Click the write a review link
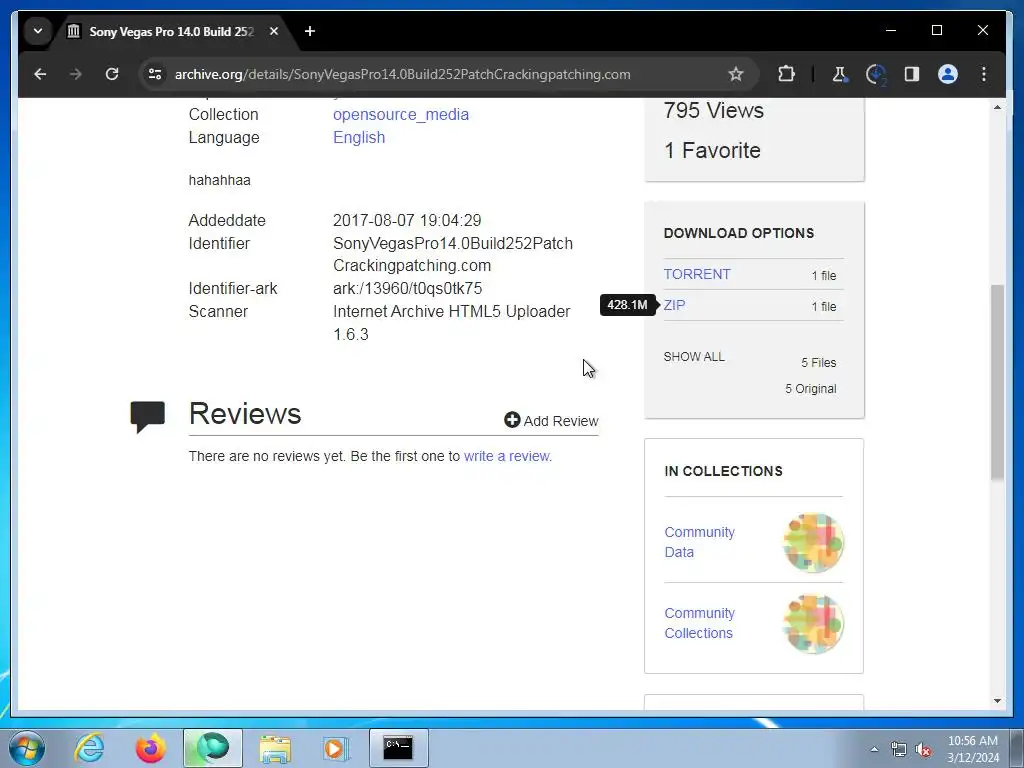 [x=507, y=456]
